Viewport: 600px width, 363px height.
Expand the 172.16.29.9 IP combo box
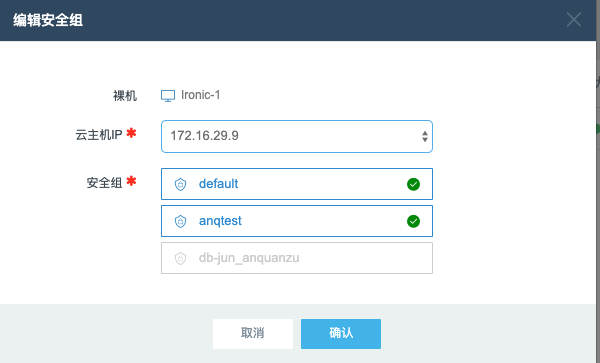pyautogui.click(x=297, y=137)
